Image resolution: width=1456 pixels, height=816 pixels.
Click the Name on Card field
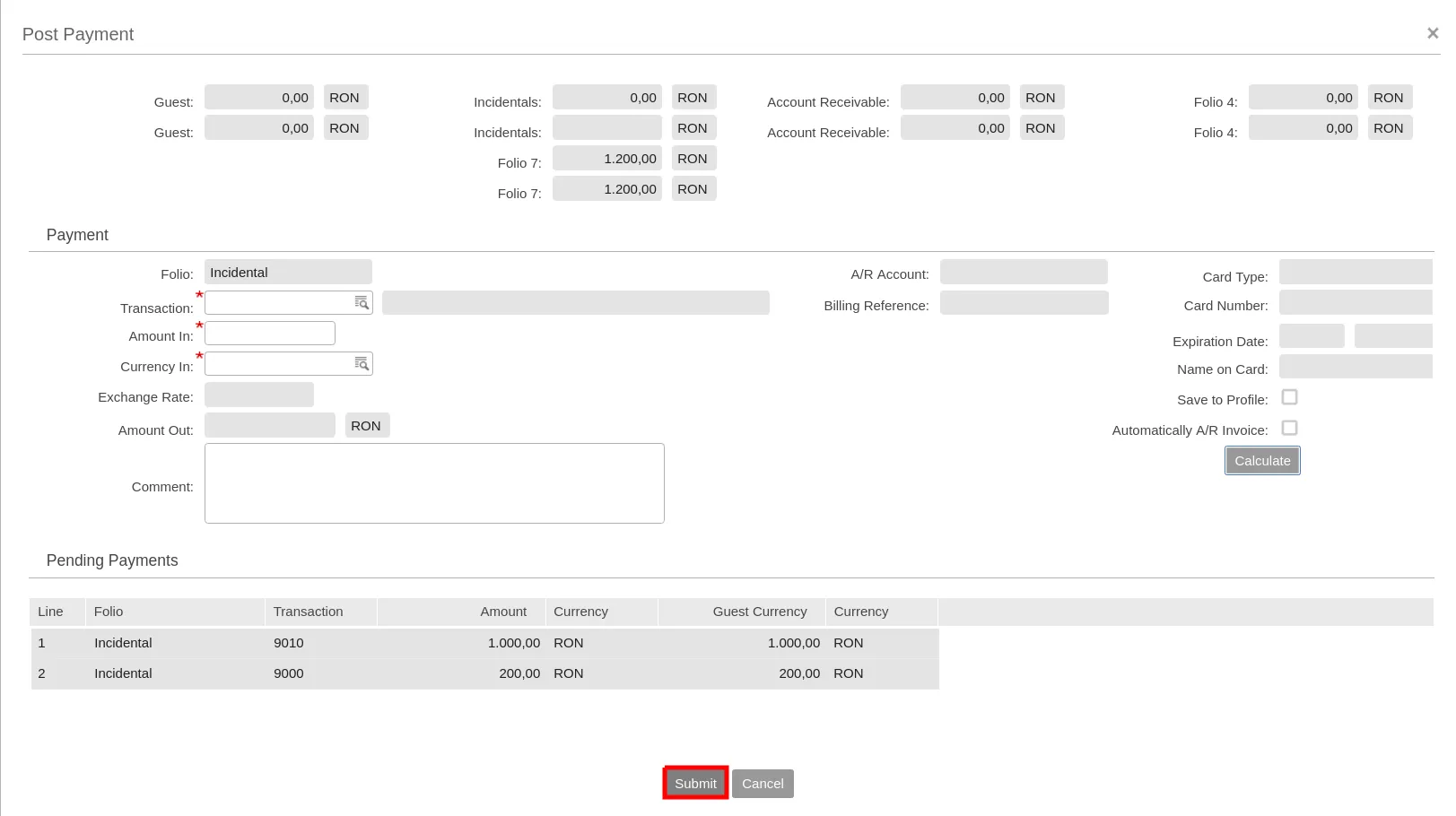[x=1356, y=367]
